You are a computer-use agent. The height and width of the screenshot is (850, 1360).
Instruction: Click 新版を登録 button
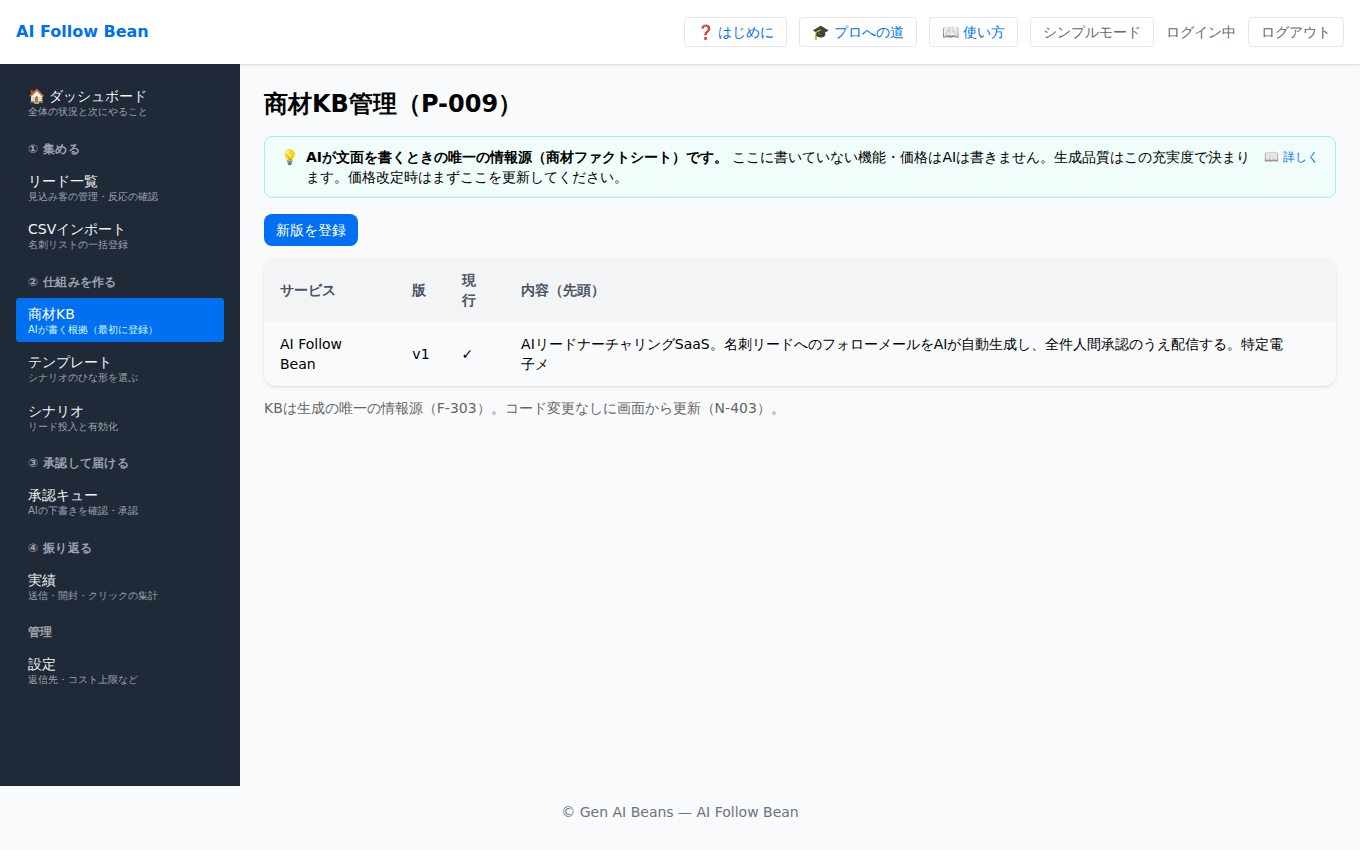tap(311, 230)
